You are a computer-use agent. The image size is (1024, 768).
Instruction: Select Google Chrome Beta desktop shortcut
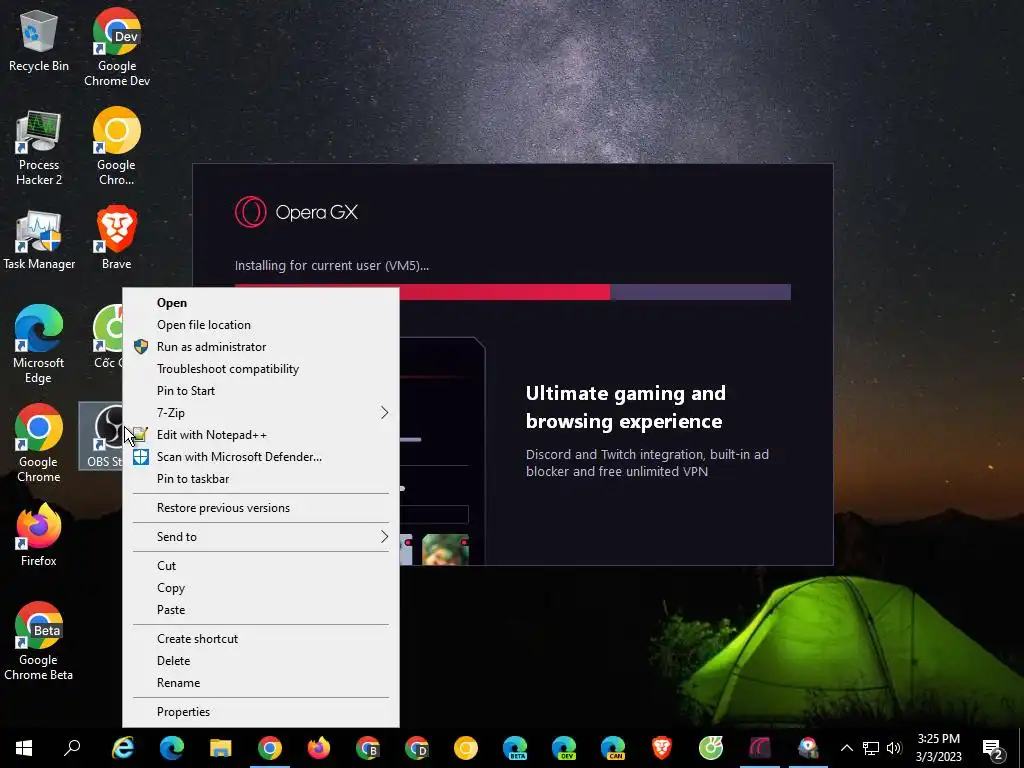pyautogui.click(x=39, y=641)
